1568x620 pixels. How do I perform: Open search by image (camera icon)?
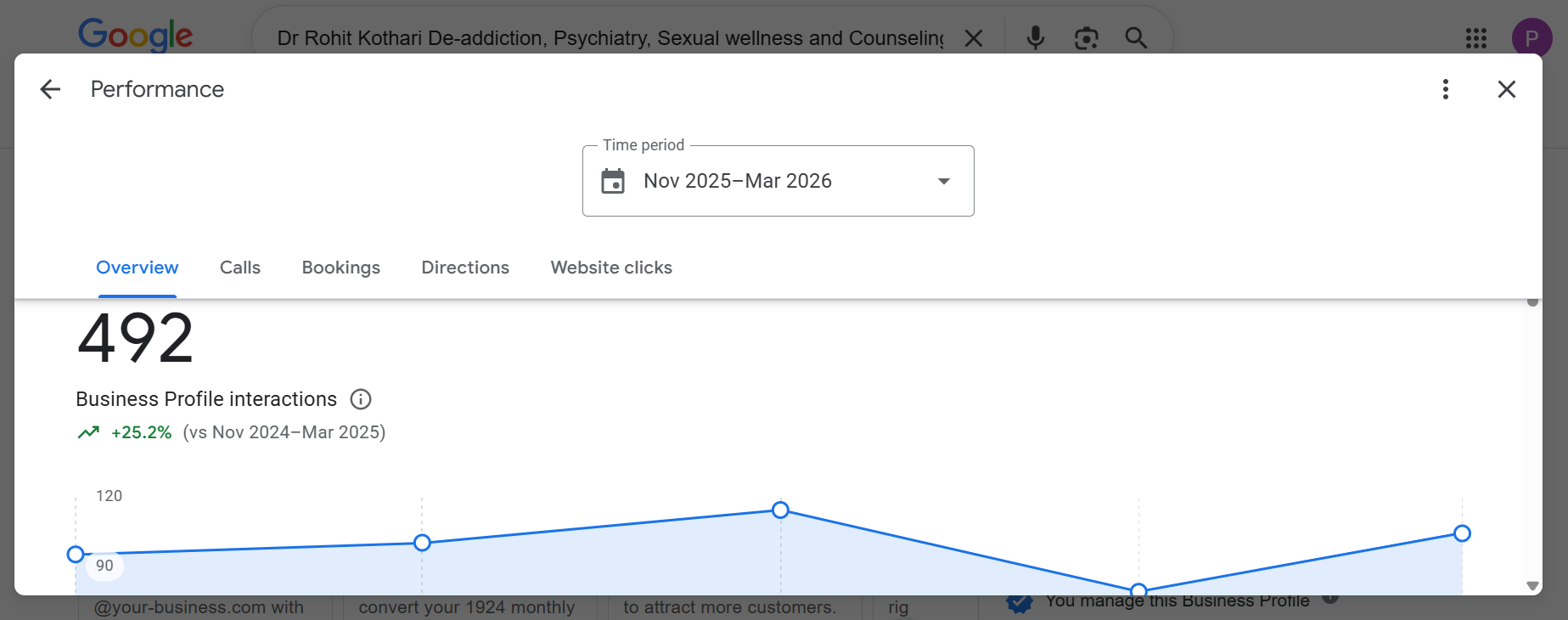(x=1086, y=38)
